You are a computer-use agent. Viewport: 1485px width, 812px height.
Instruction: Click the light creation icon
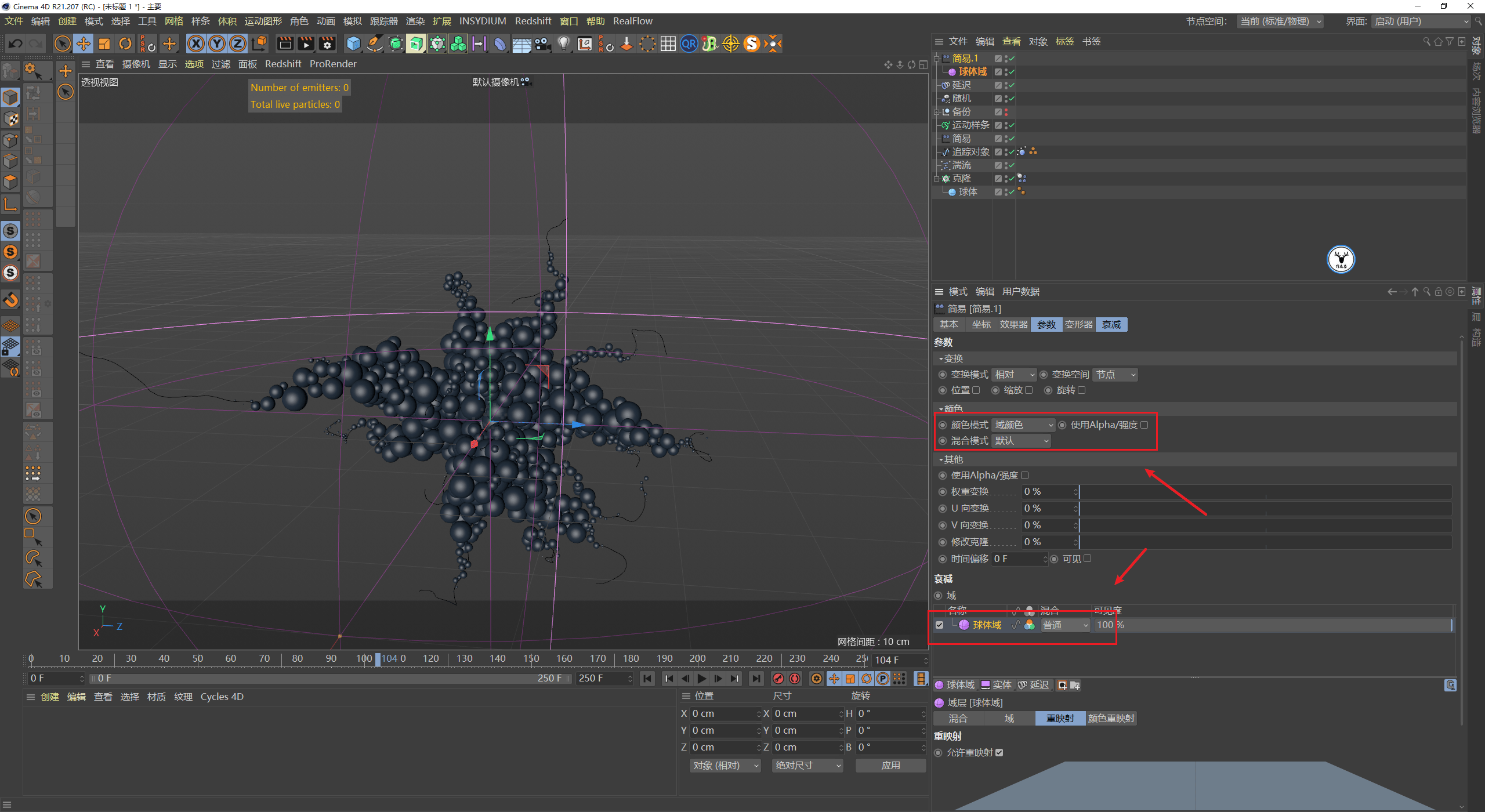pos(563,43)
